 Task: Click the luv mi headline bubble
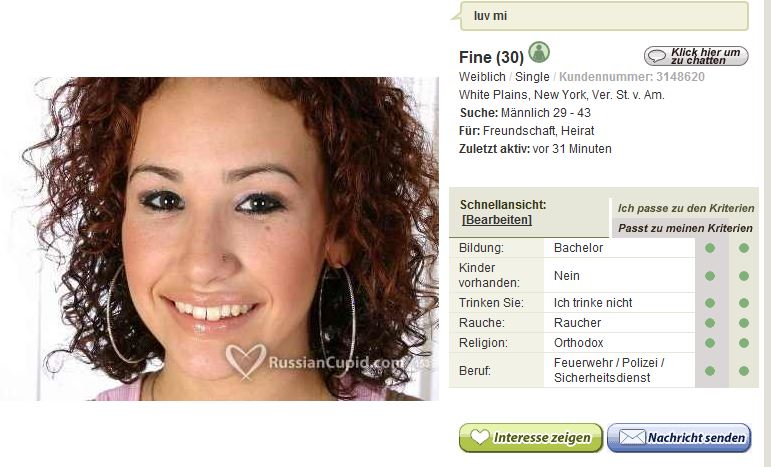pos(604,16)
